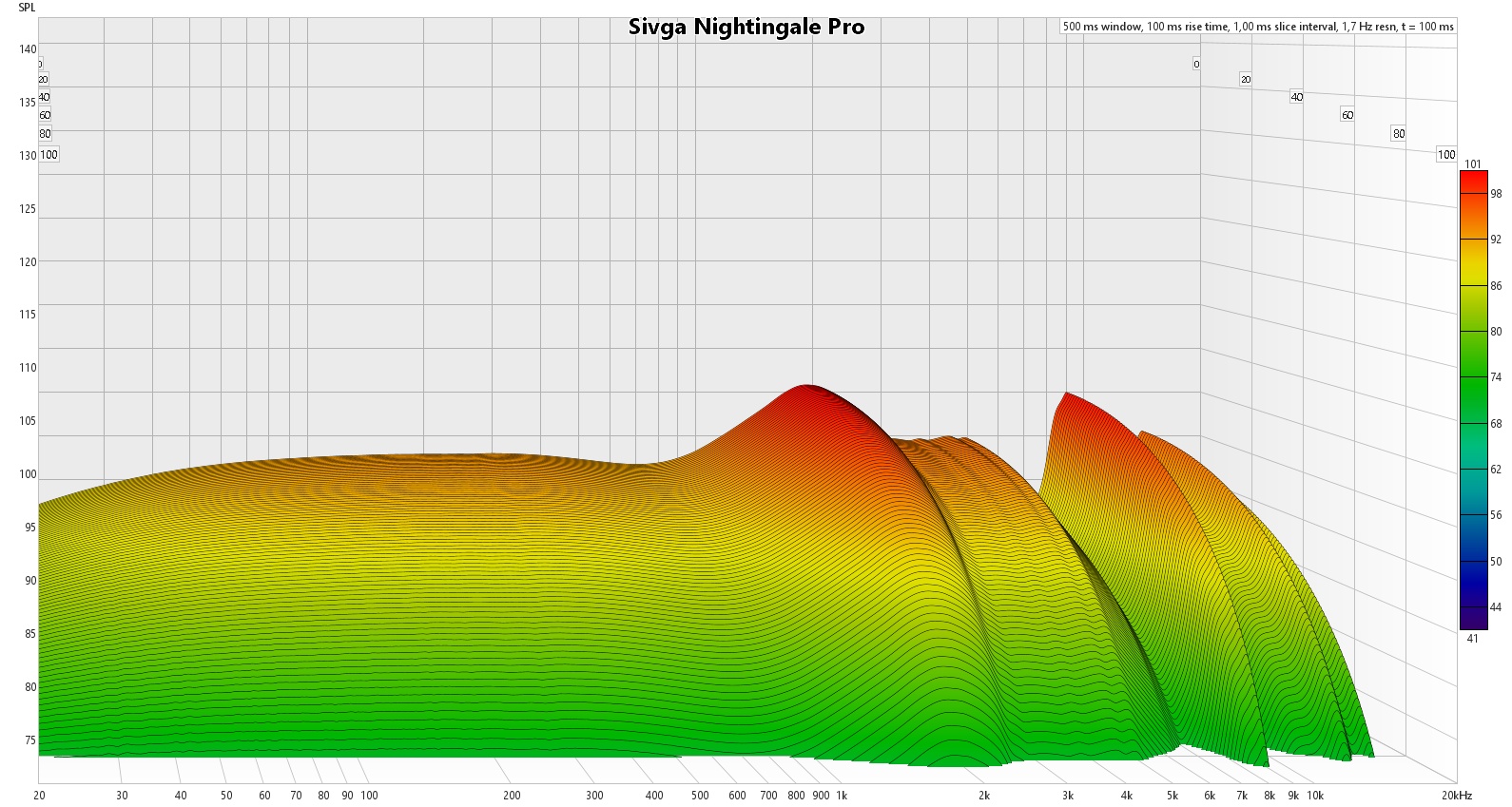1512x807 pixels.
Task: Click the 68 value on color scale
Action: click(1496, 424)
